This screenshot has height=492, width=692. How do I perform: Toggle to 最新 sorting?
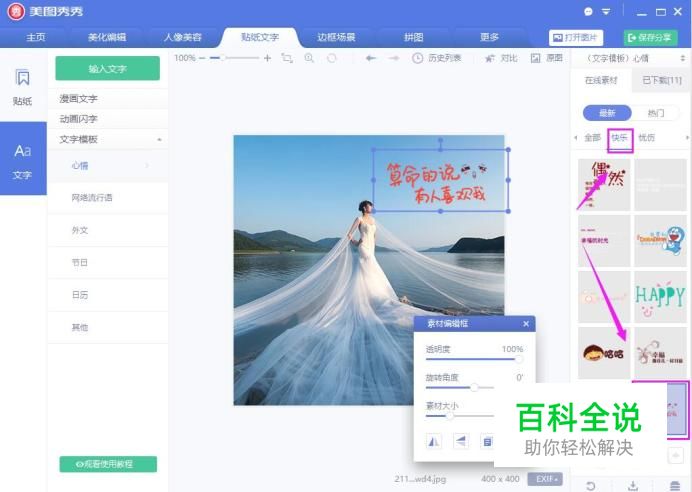click(x=607, y=113)
